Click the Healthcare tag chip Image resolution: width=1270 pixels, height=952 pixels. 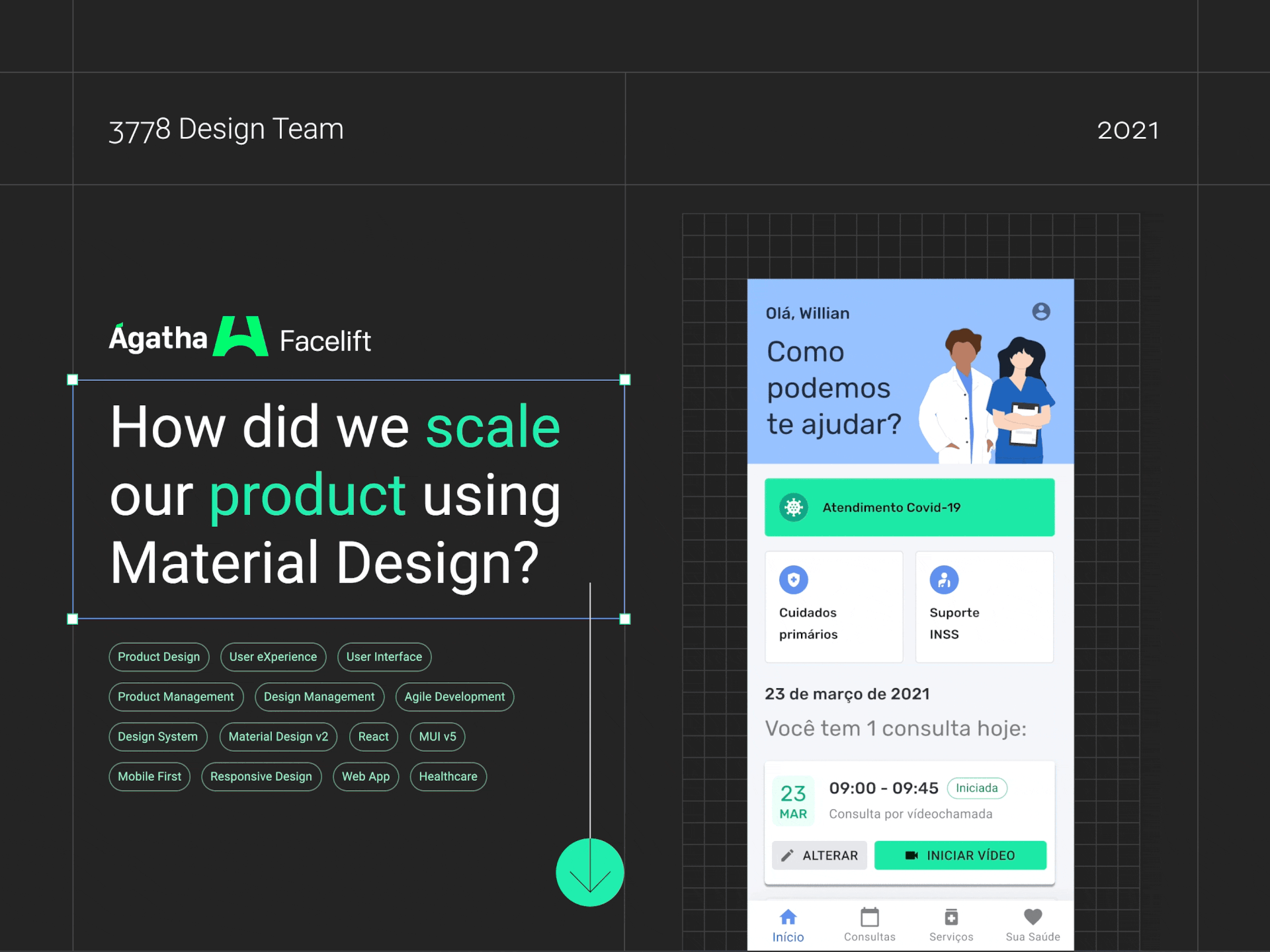coord(448,776)
